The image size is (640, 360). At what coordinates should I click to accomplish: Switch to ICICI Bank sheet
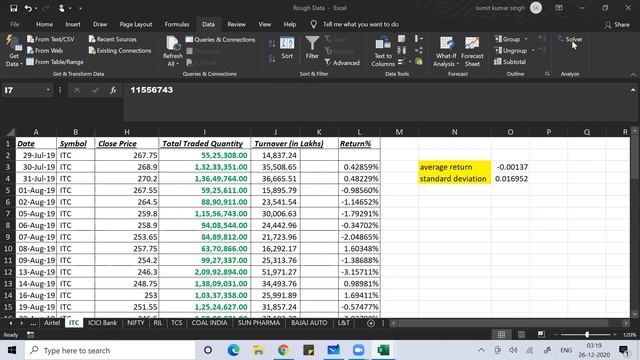[x=102, y=323]
